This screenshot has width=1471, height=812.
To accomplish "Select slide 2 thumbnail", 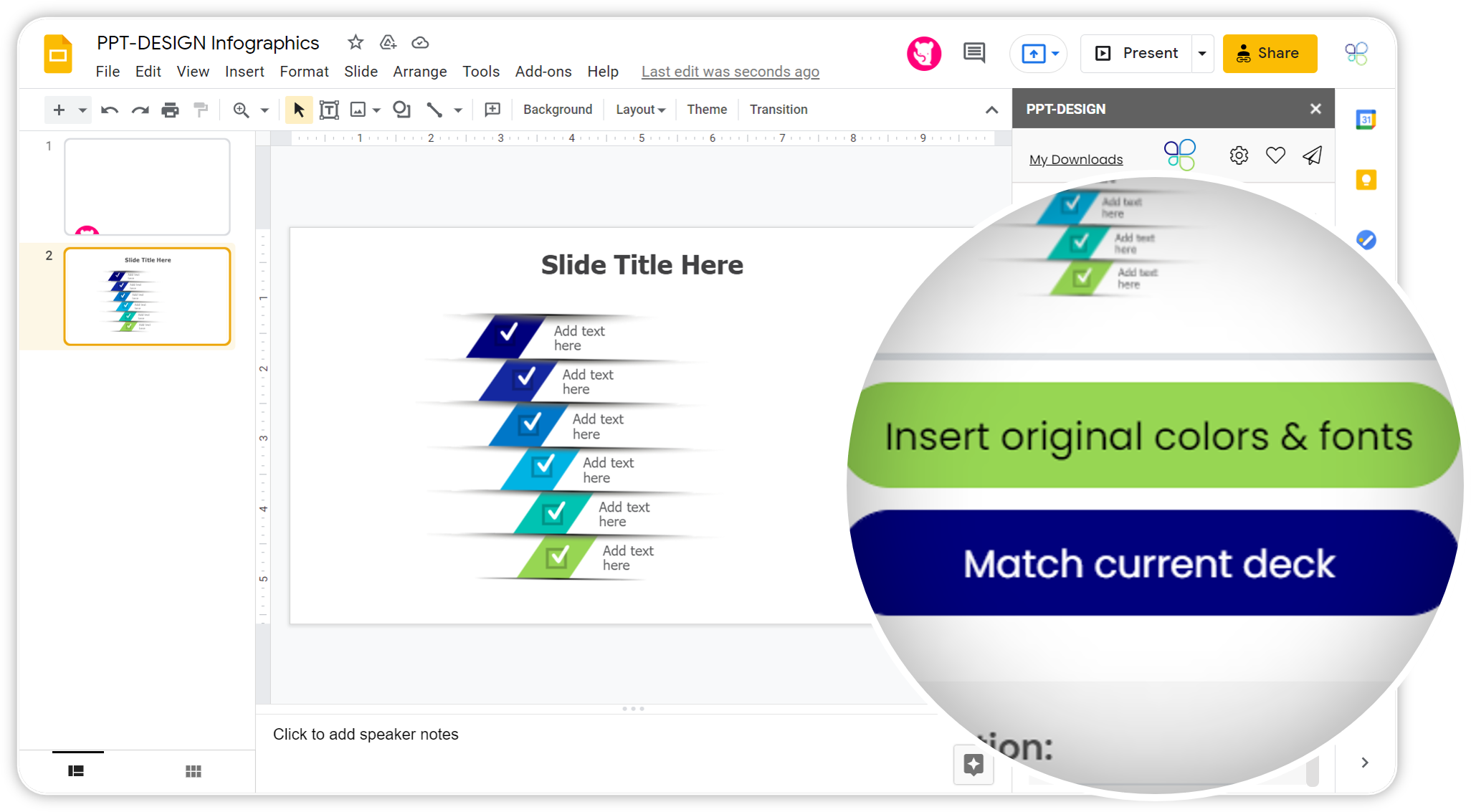I will [x=148, y=297].
